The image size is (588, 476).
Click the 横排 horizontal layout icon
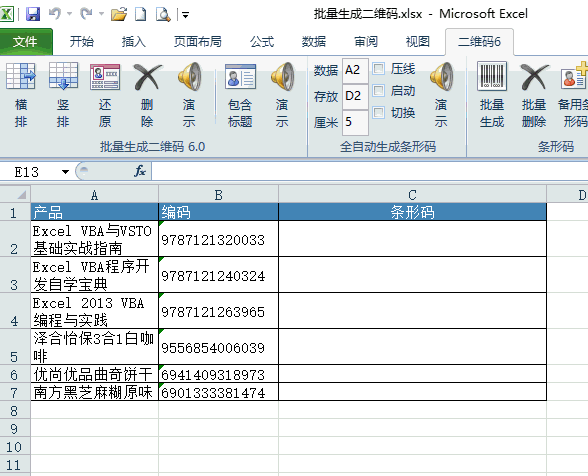pos(21,76)
